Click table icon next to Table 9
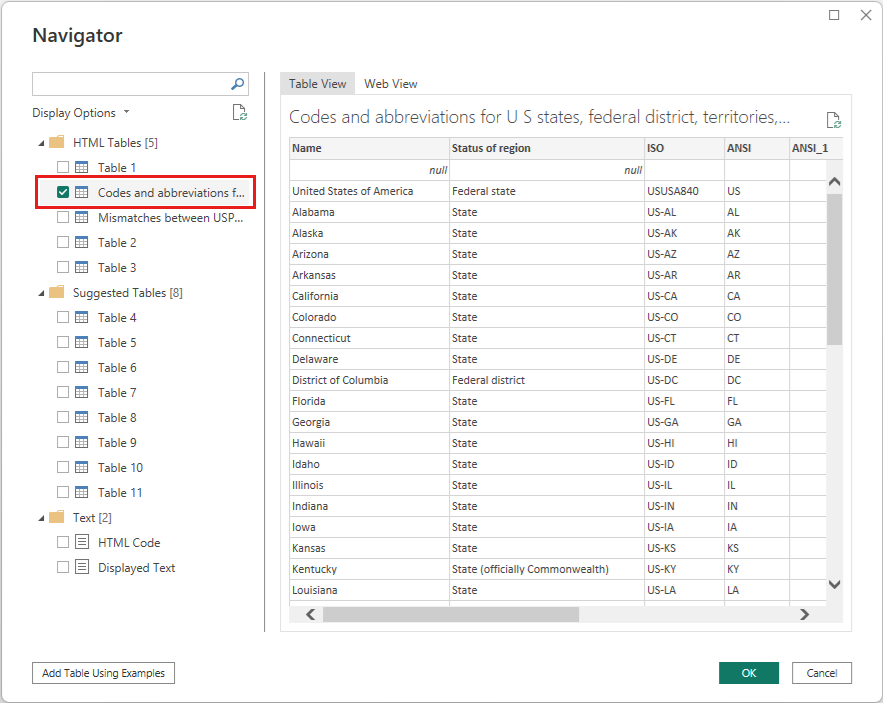 point(82,442)
